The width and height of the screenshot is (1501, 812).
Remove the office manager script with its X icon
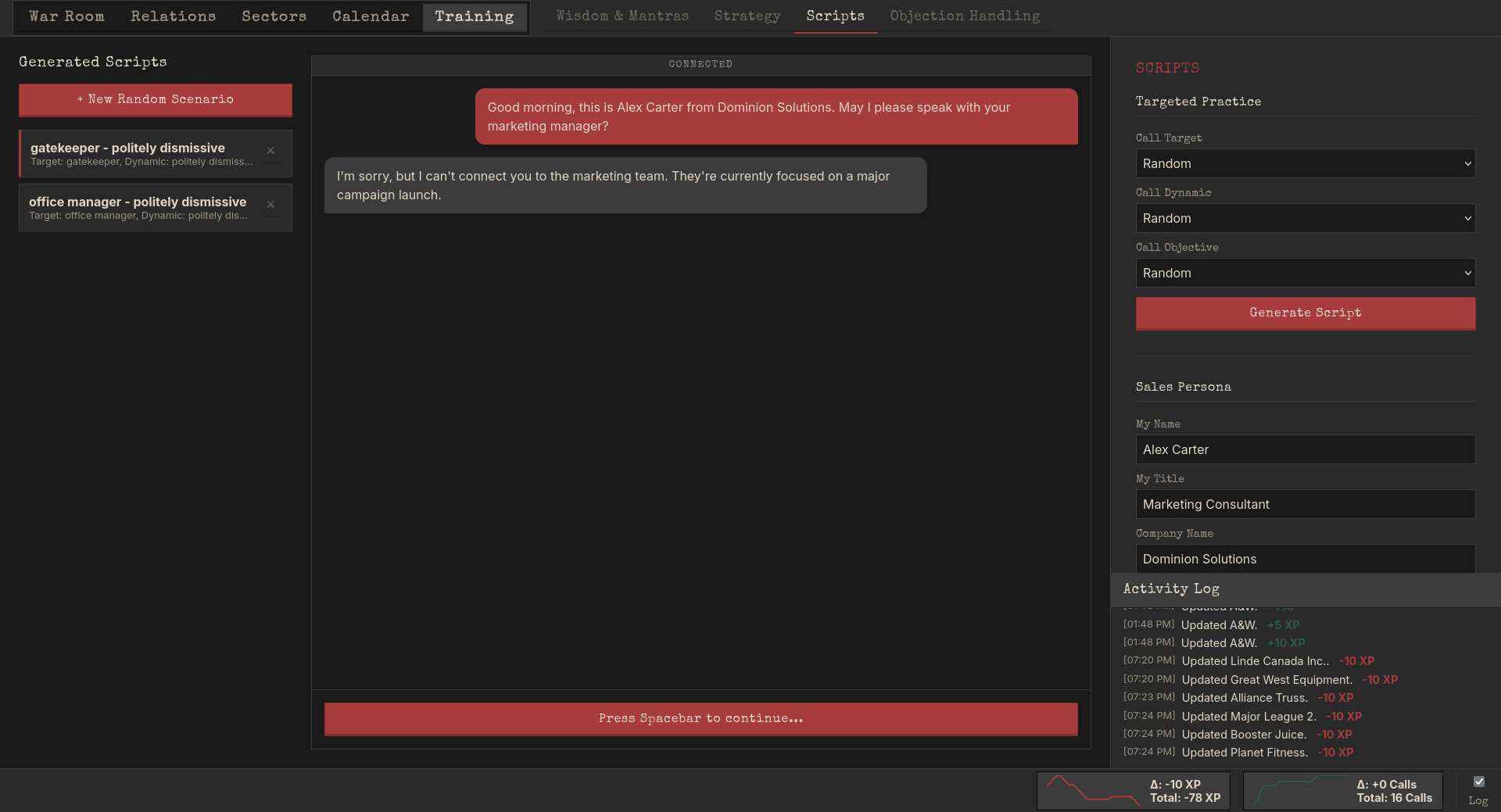[270, 205]
